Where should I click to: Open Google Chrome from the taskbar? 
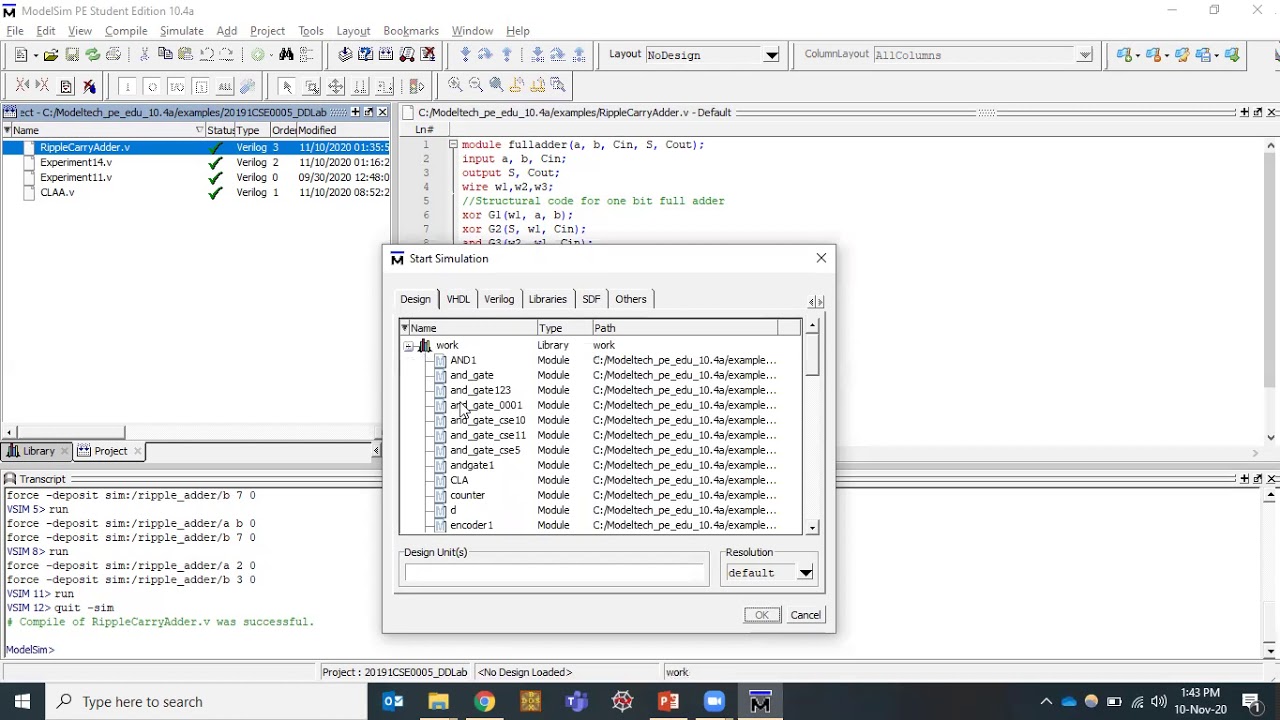click(484, 701)
